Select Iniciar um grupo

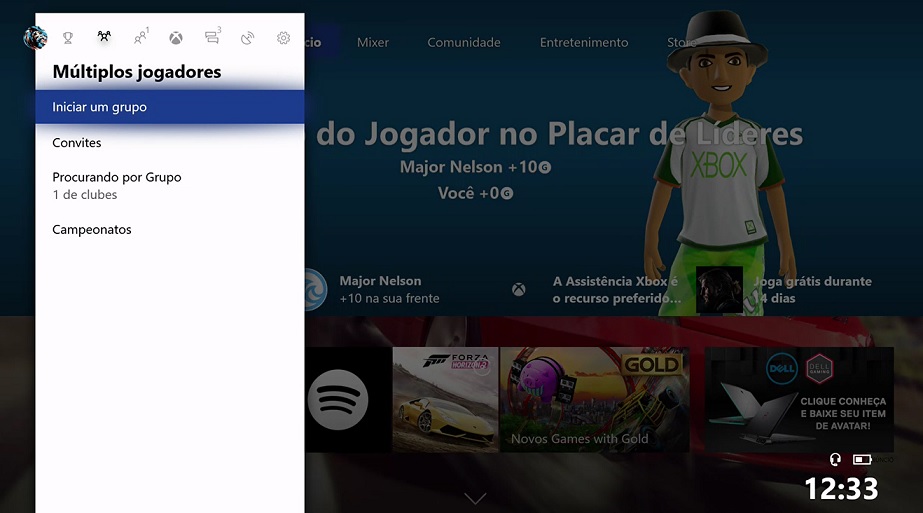pyautogui.click(x=169, y=107)
